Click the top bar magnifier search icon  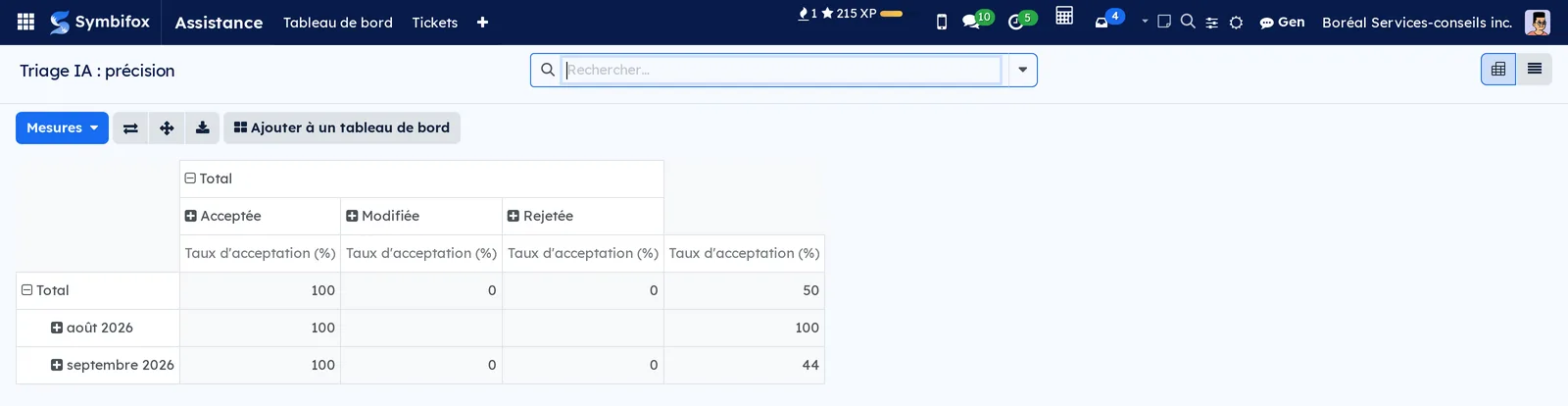click(1188, 21)
